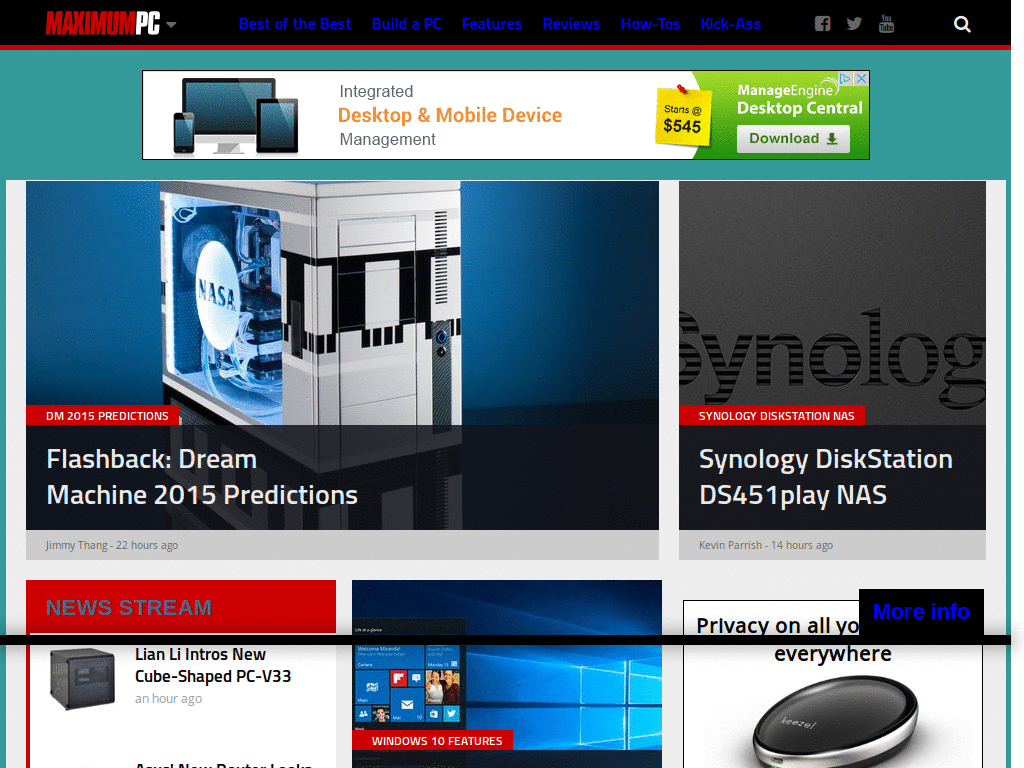The height and width of the screenshot is (768, 1024).
Task: Click 'an hour ago' timestamp text
Action: pos(168,699)
